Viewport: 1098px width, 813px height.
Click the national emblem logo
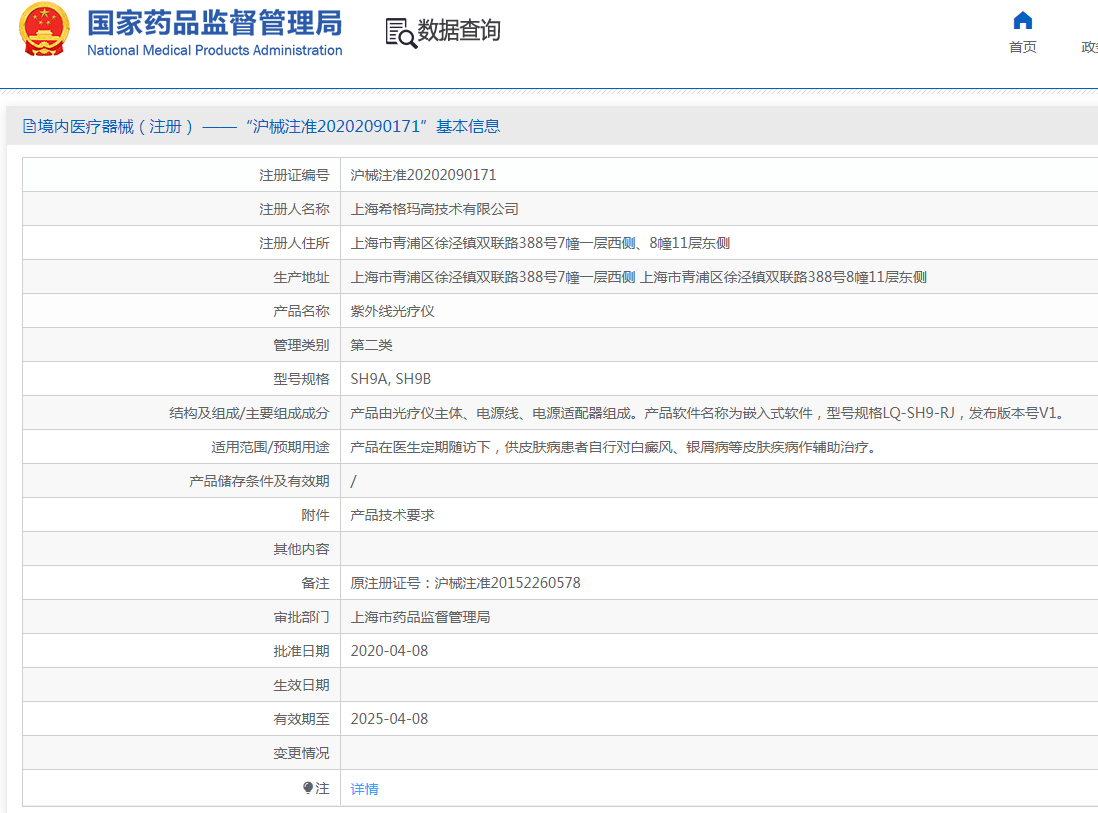point(44,29)
